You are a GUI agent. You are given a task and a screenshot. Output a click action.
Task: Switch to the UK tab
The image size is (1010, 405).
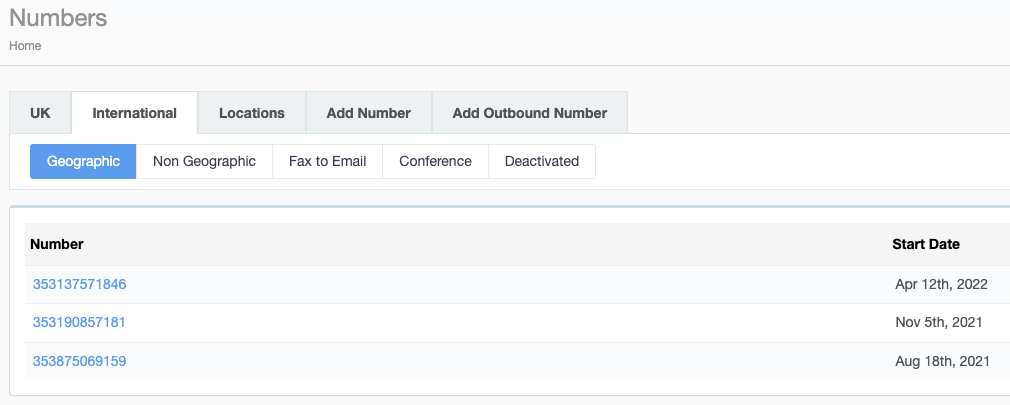[40, 113]
